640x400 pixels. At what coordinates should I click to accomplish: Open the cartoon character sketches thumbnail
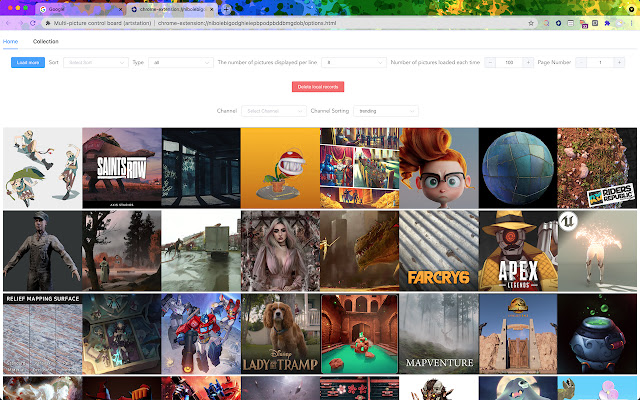coord(42,168)
